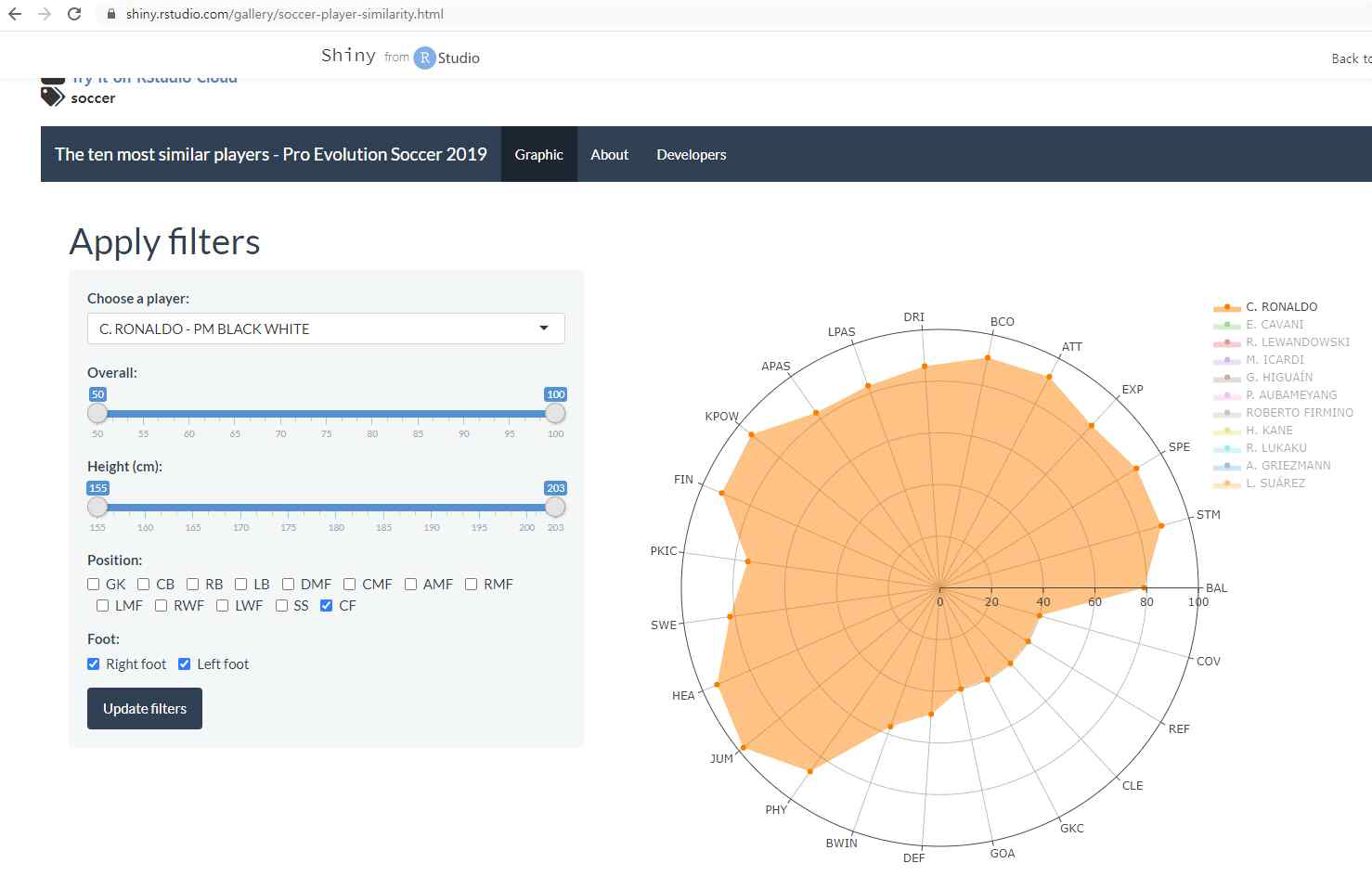
Task: Click the tag icon beside soccer
Action: (52, 97)
